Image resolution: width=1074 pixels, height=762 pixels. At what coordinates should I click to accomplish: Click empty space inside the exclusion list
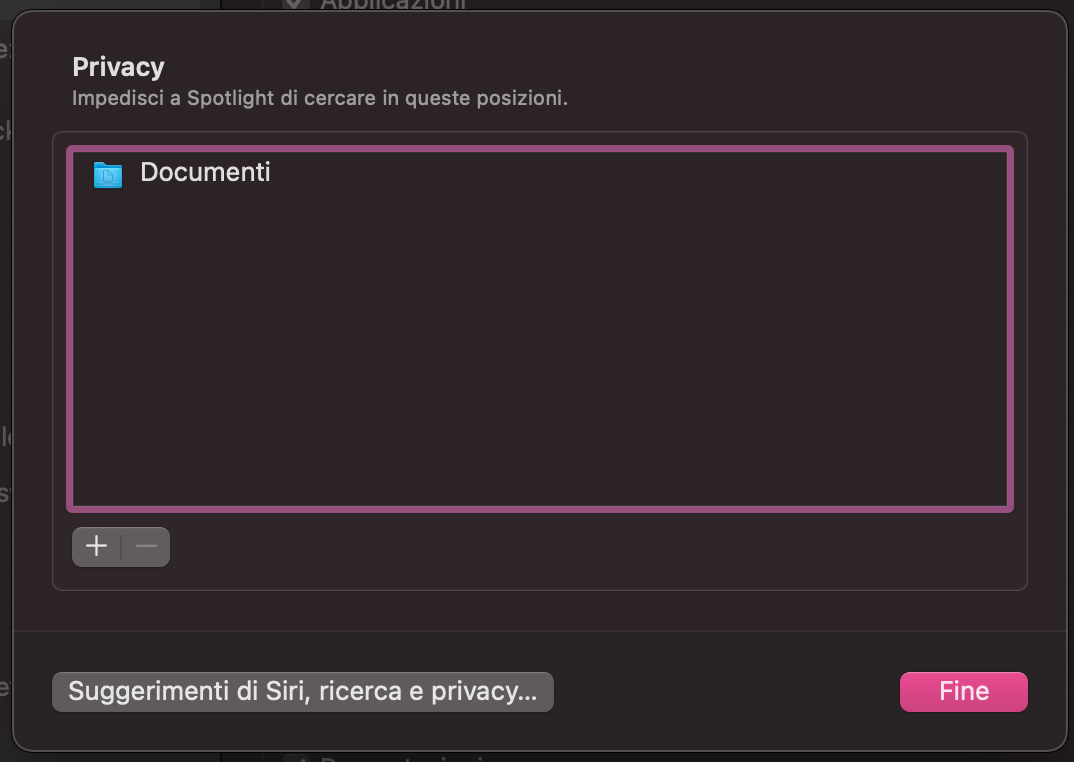(540, 350)
